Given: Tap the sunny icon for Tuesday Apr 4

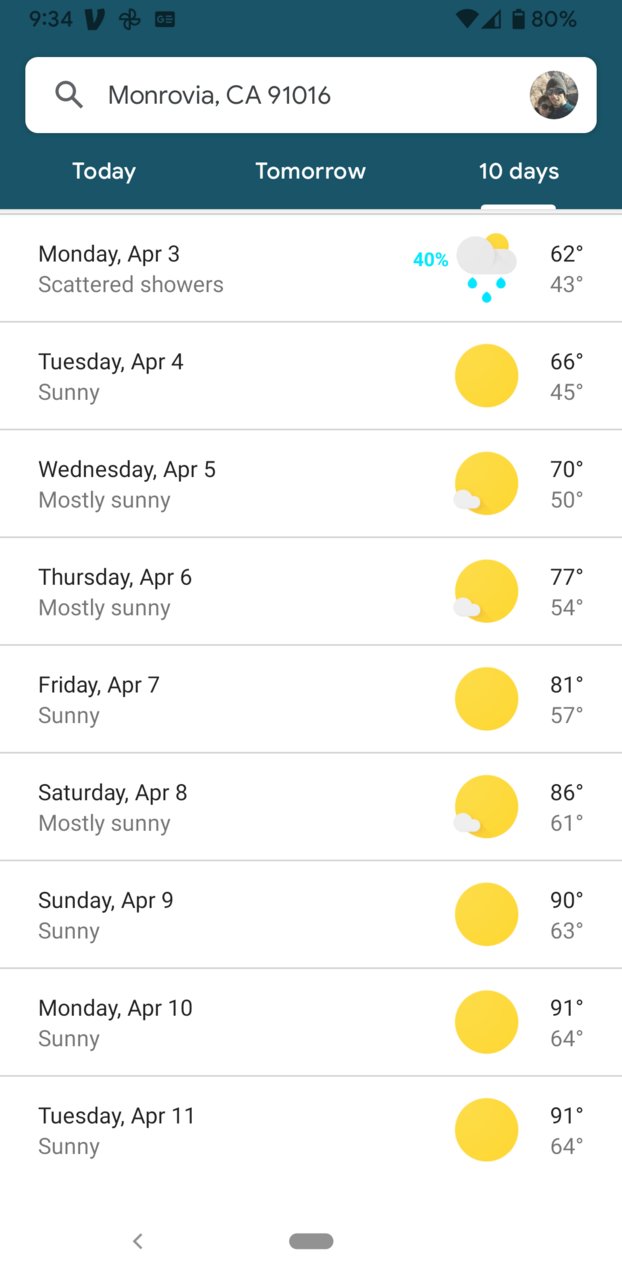Looking at the screenshot, I should click(x=487, y=376).
